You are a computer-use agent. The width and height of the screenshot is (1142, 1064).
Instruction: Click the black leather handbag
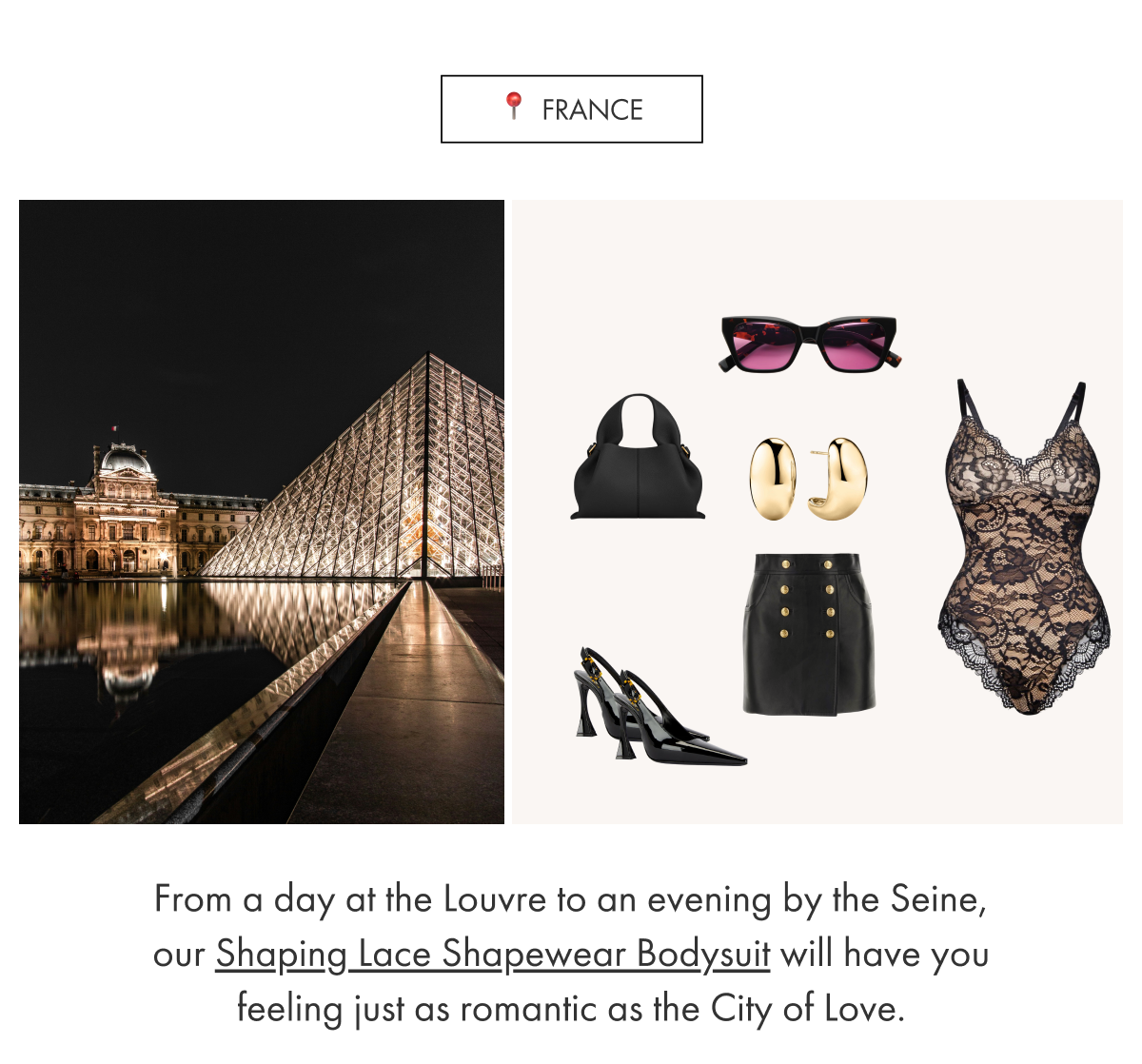pos(638,457)
